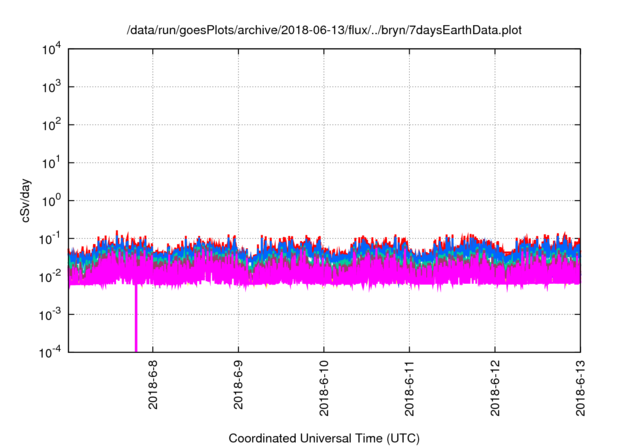The height and width of the screenshot is (448, 640).
Task: Click the cSv/day y-axis label
Action: click(25, 200)
